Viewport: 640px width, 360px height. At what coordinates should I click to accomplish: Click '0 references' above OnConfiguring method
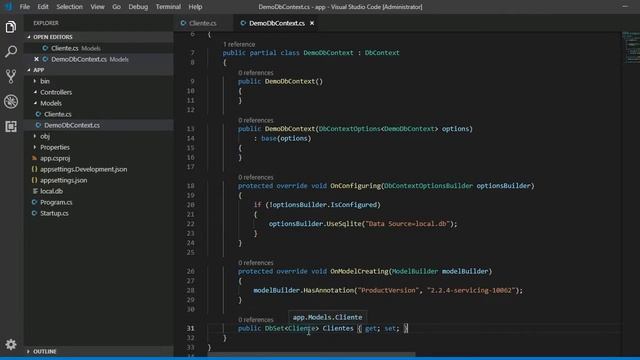coord(256,177)
